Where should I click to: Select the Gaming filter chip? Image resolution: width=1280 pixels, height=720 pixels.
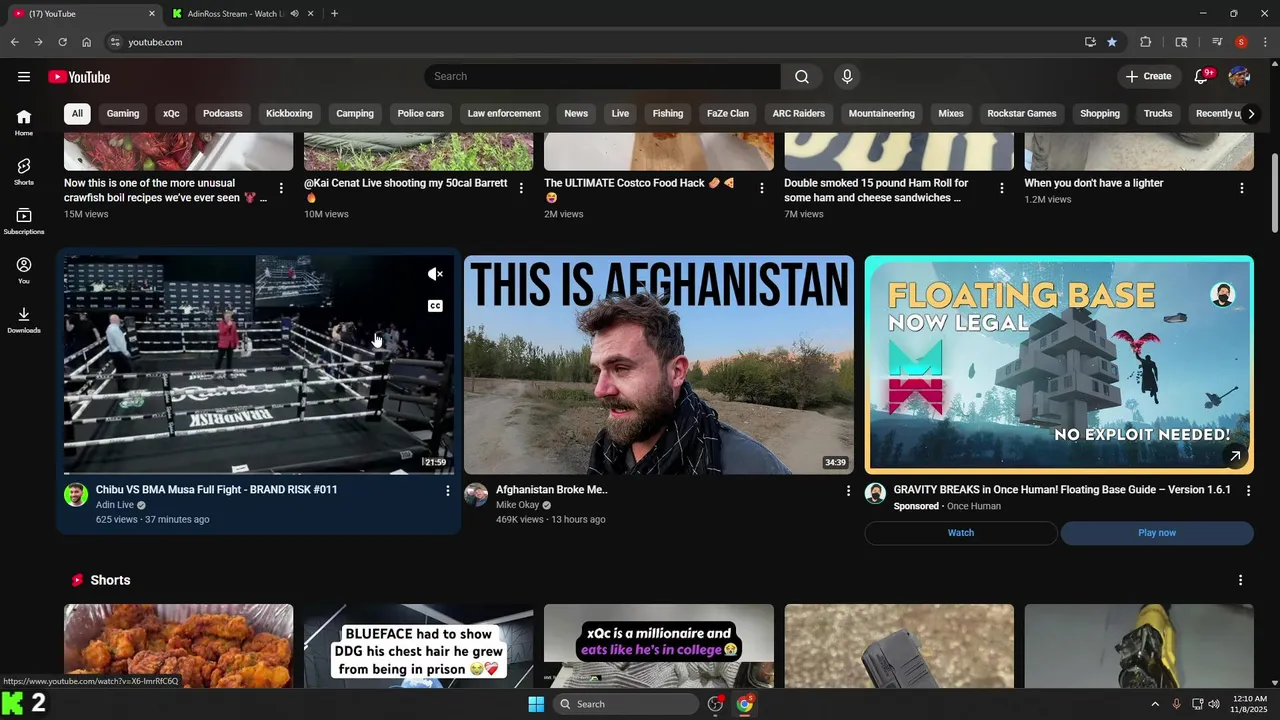tap(123, 114)
